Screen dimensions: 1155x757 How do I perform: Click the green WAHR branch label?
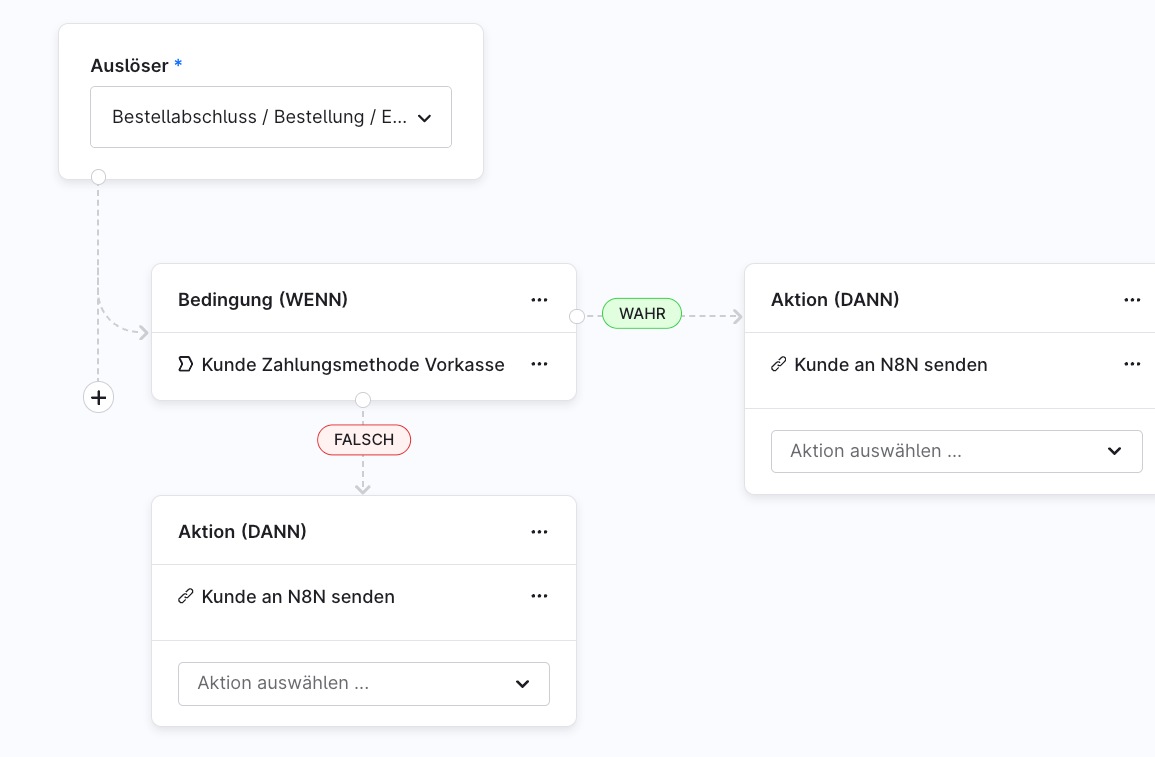641,314
